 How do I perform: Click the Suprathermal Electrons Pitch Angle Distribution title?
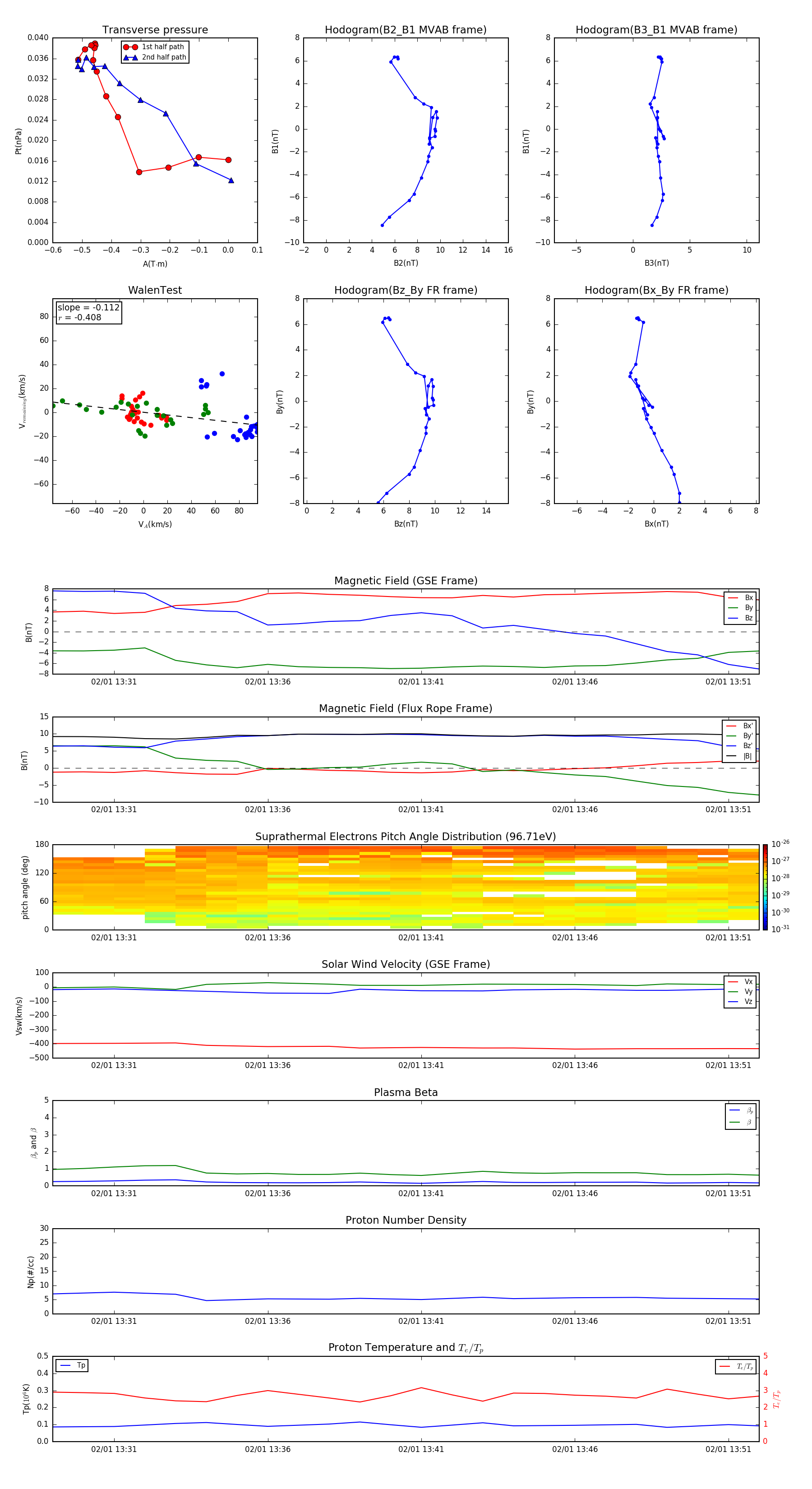[406, 837]
